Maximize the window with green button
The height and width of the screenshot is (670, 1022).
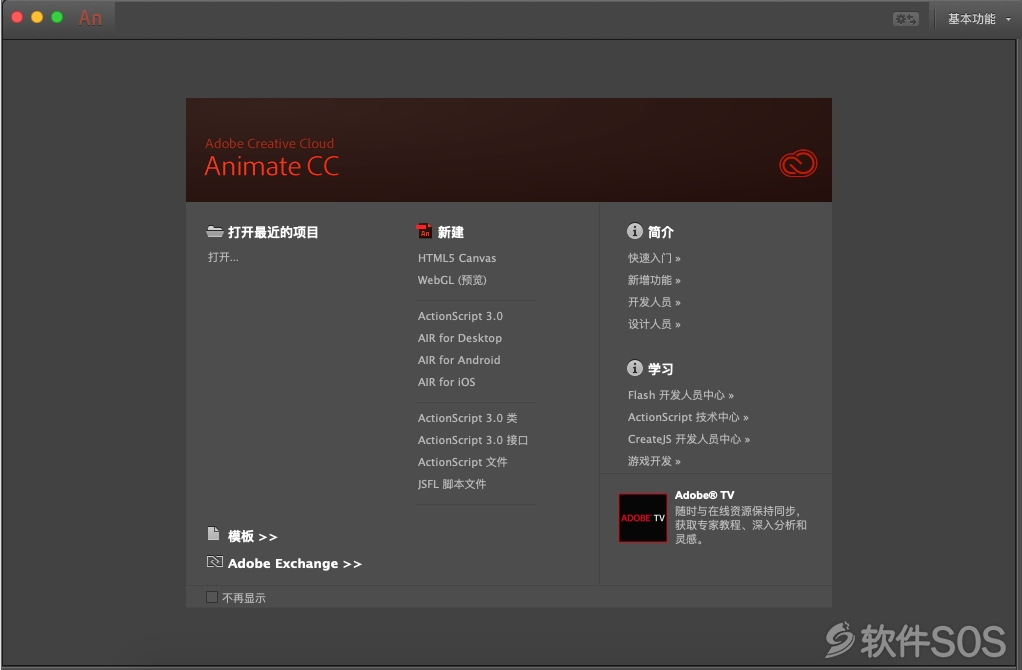(x=57, y=18)
